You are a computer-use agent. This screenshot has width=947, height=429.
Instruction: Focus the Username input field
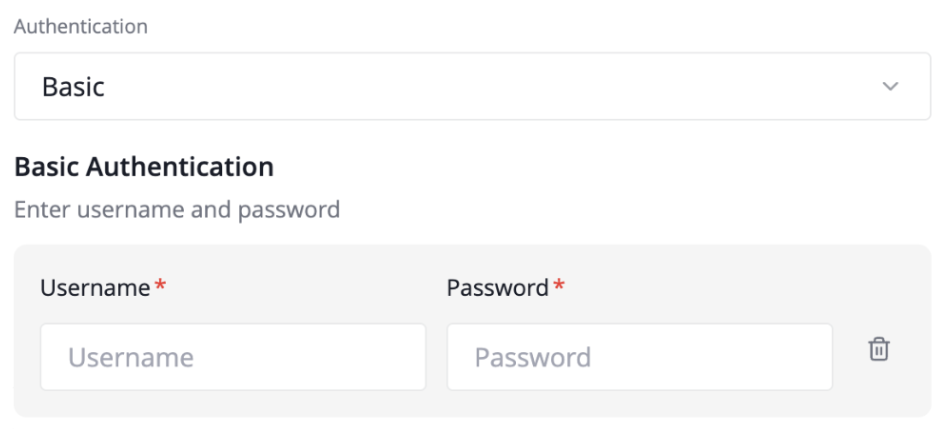(233, 357)
